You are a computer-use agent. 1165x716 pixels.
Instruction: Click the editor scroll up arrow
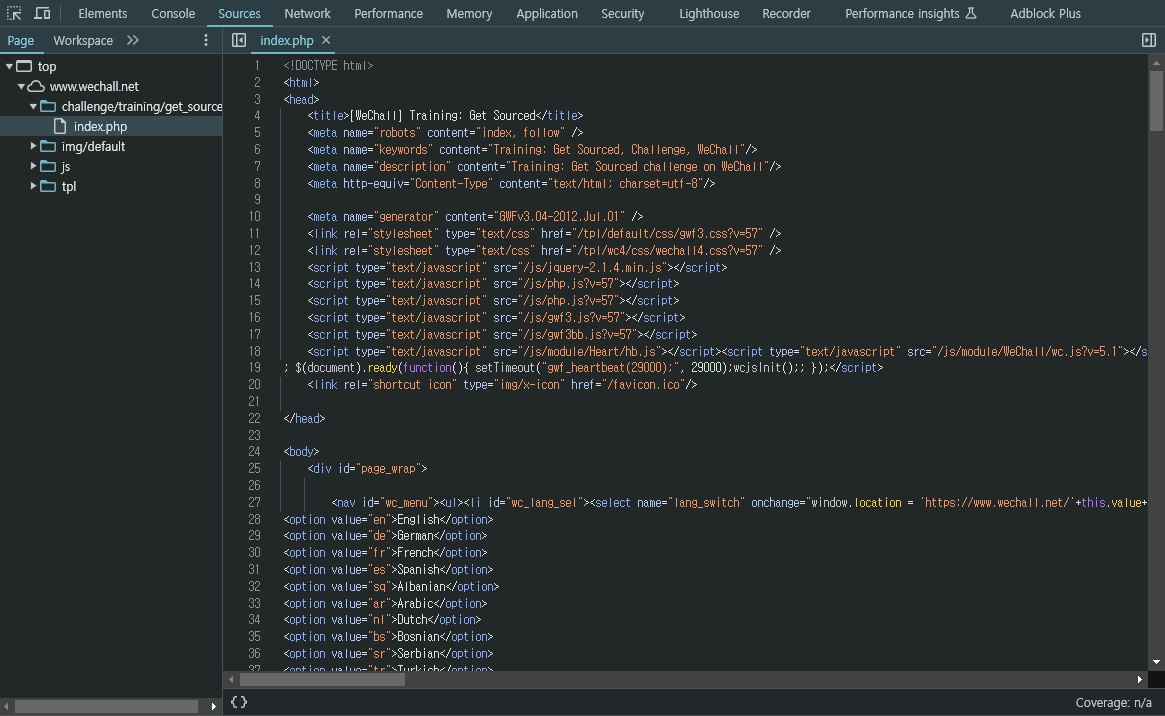(x=1156, y=64)
